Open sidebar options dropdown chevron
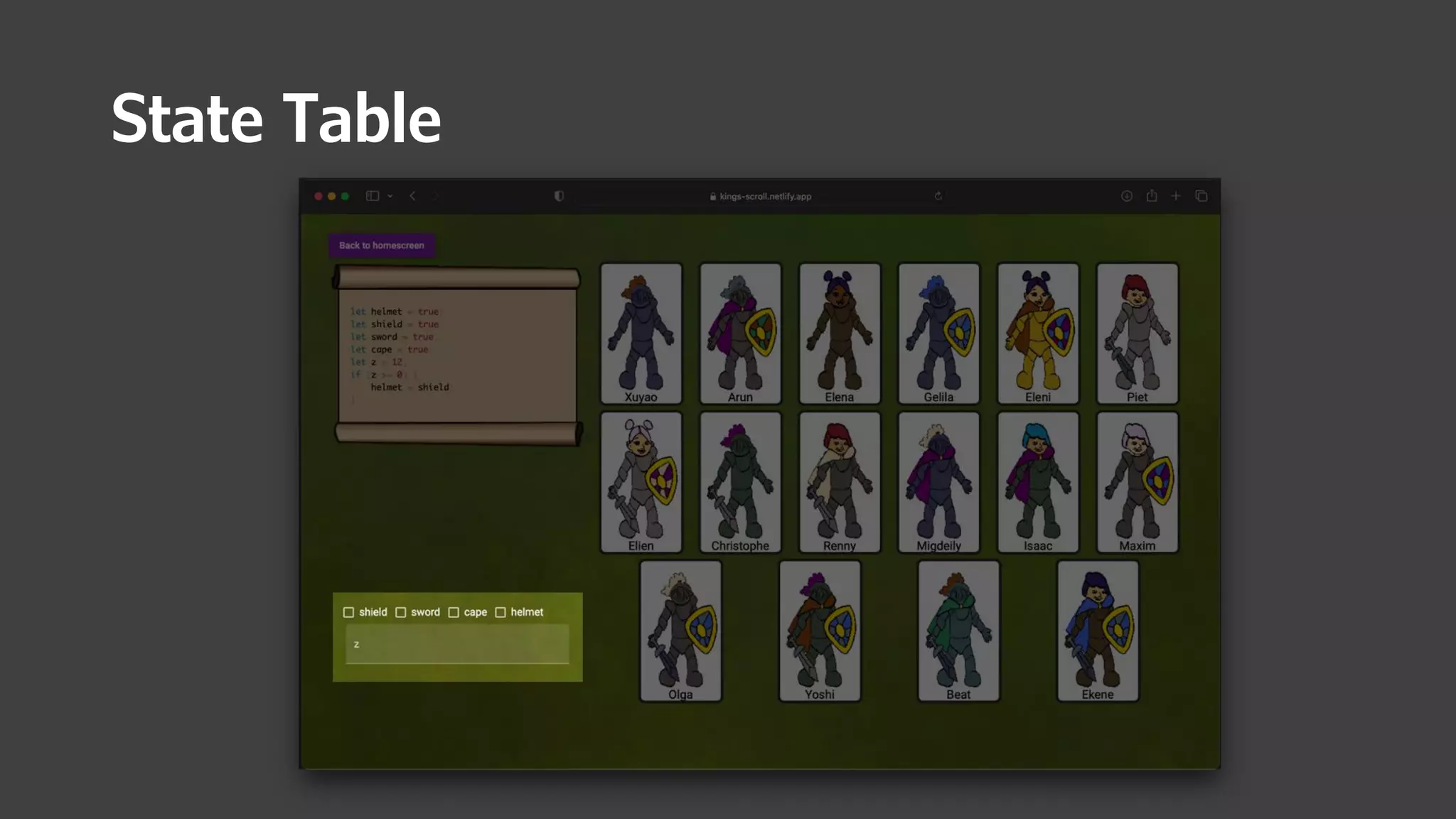The image size is (1456, 819). pyautogui.click(x=390, y=196)
